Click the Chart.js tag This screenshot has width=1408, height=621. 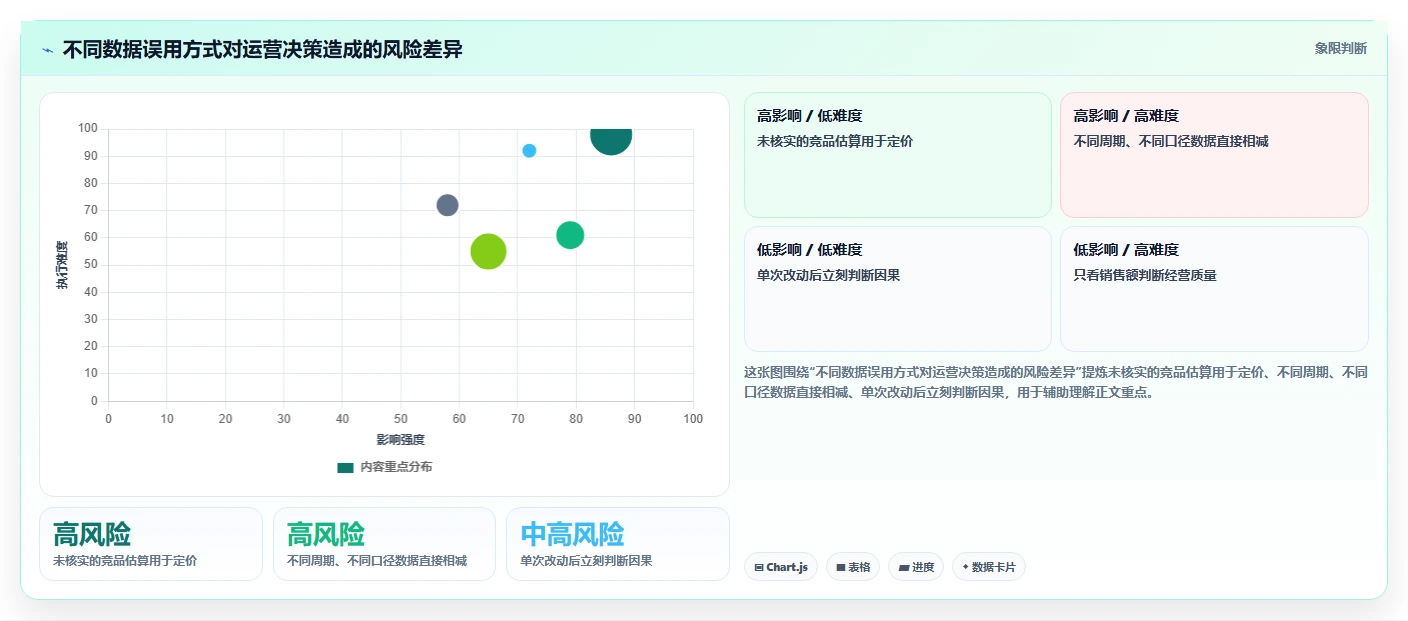tap(780, 567)
